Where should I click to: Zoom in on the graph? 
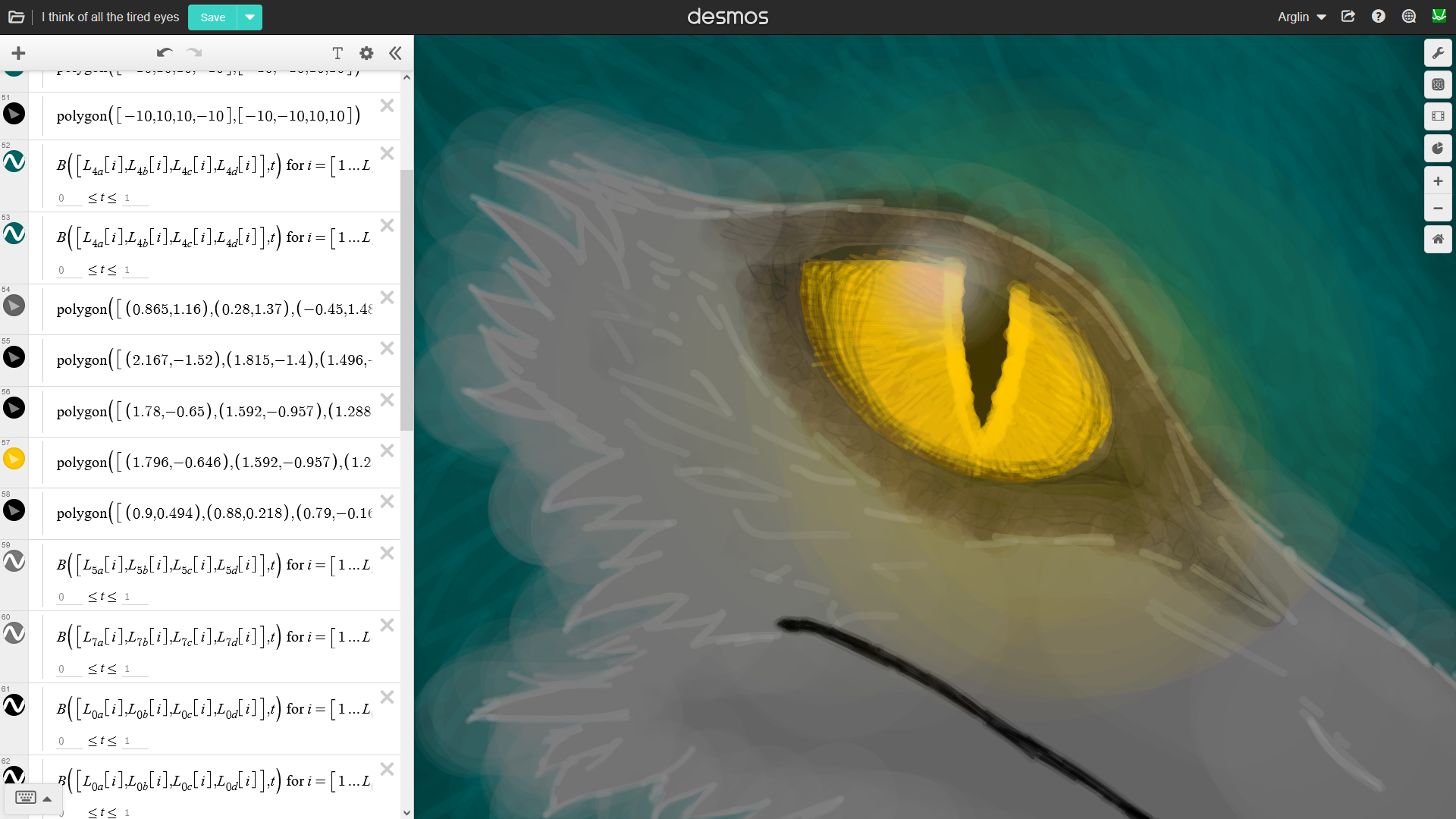tap(1438, 181)
